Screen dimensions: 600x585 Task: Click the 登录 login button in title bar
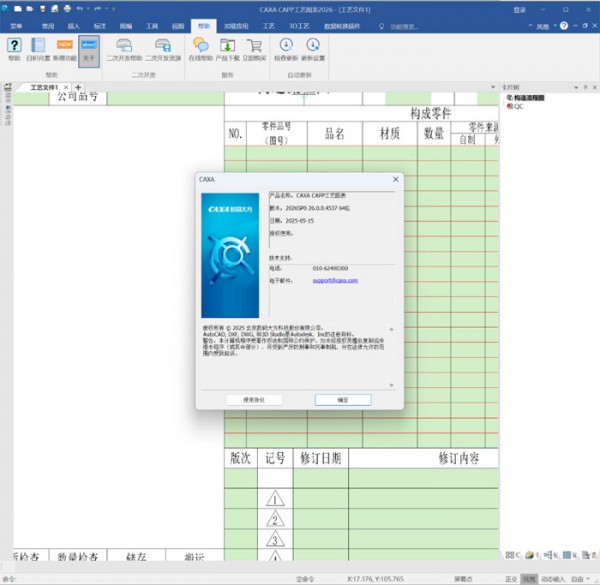pyautogui.click(x=519, y=10)
